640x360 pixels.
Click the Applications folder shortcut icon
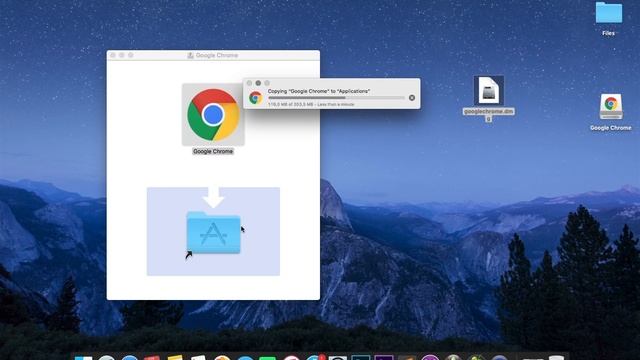click(213, 233)
